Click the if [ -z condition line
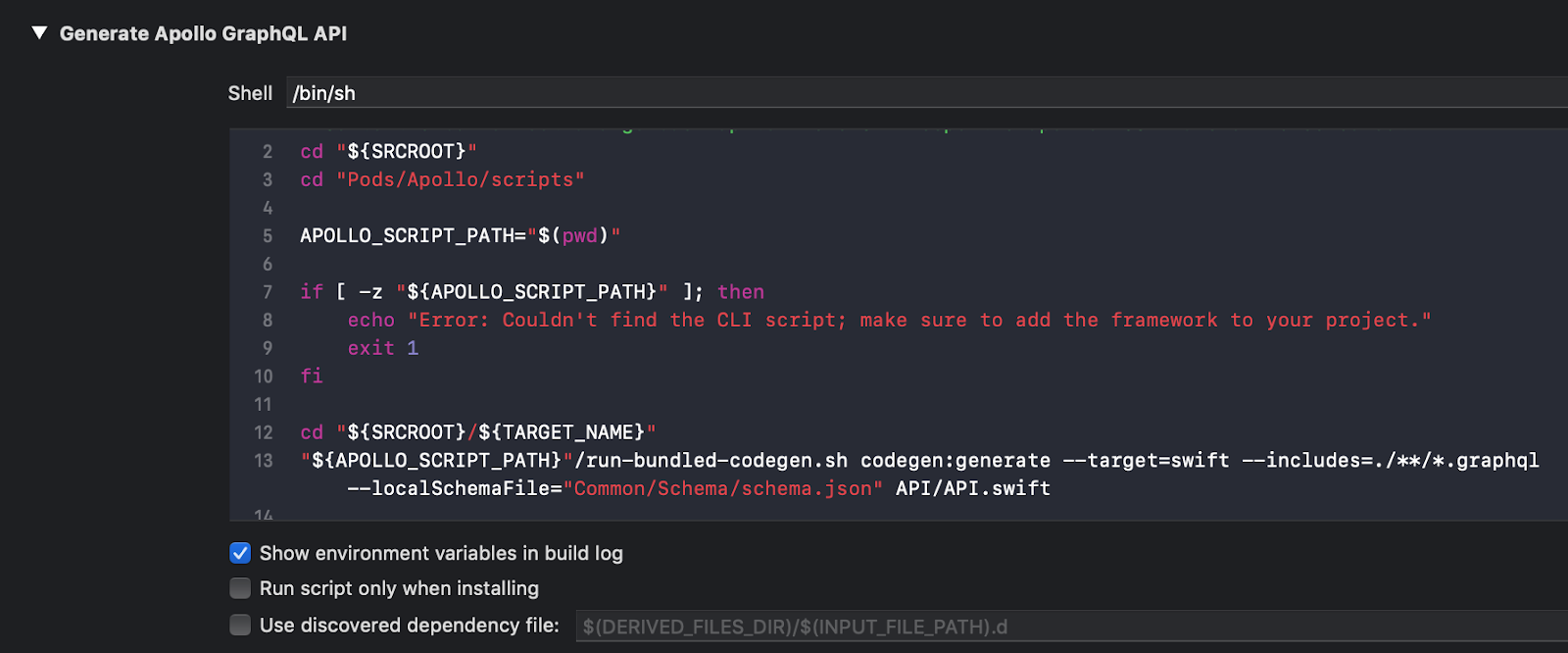This screenshot has width=1568, height=653. coord(532,292)
